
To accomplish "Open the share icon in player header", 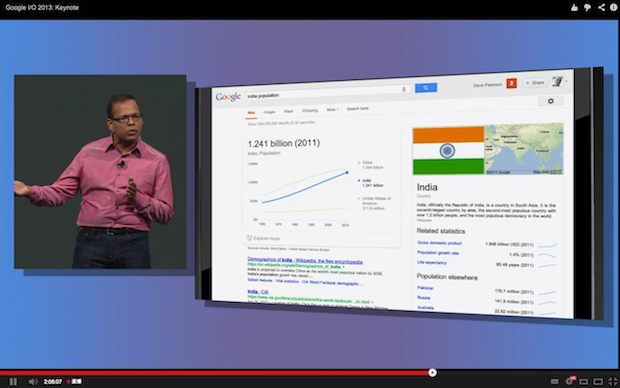I will click(x=601, y=7).
